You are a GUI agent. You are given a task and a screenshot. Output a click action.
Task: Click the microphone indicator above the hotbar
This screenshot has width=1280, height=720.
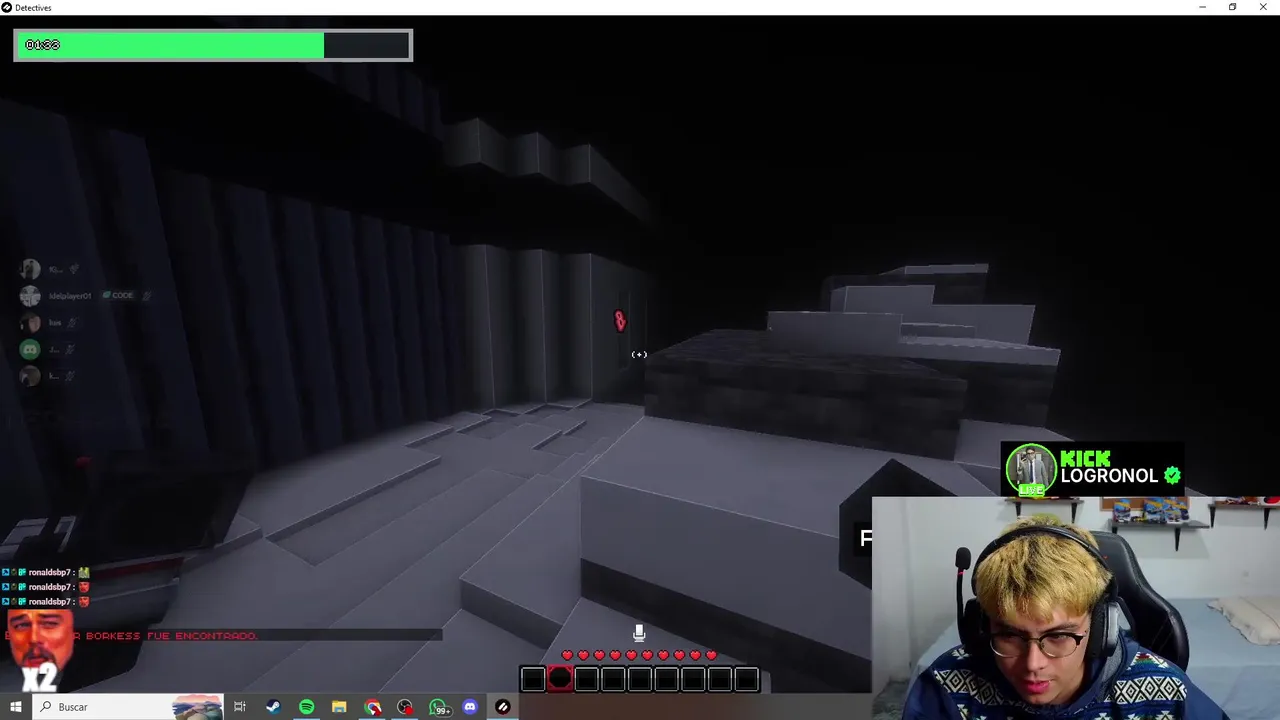(639, 633)
